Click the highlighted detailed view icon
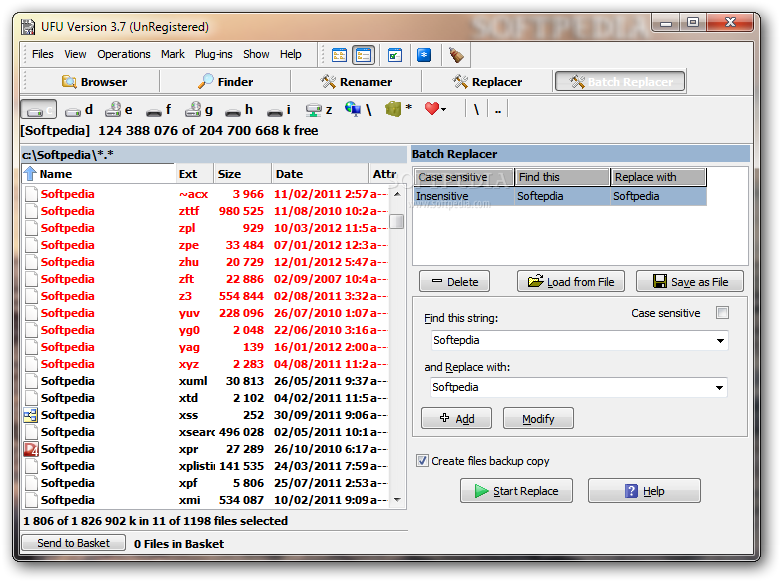 [364, 55]
